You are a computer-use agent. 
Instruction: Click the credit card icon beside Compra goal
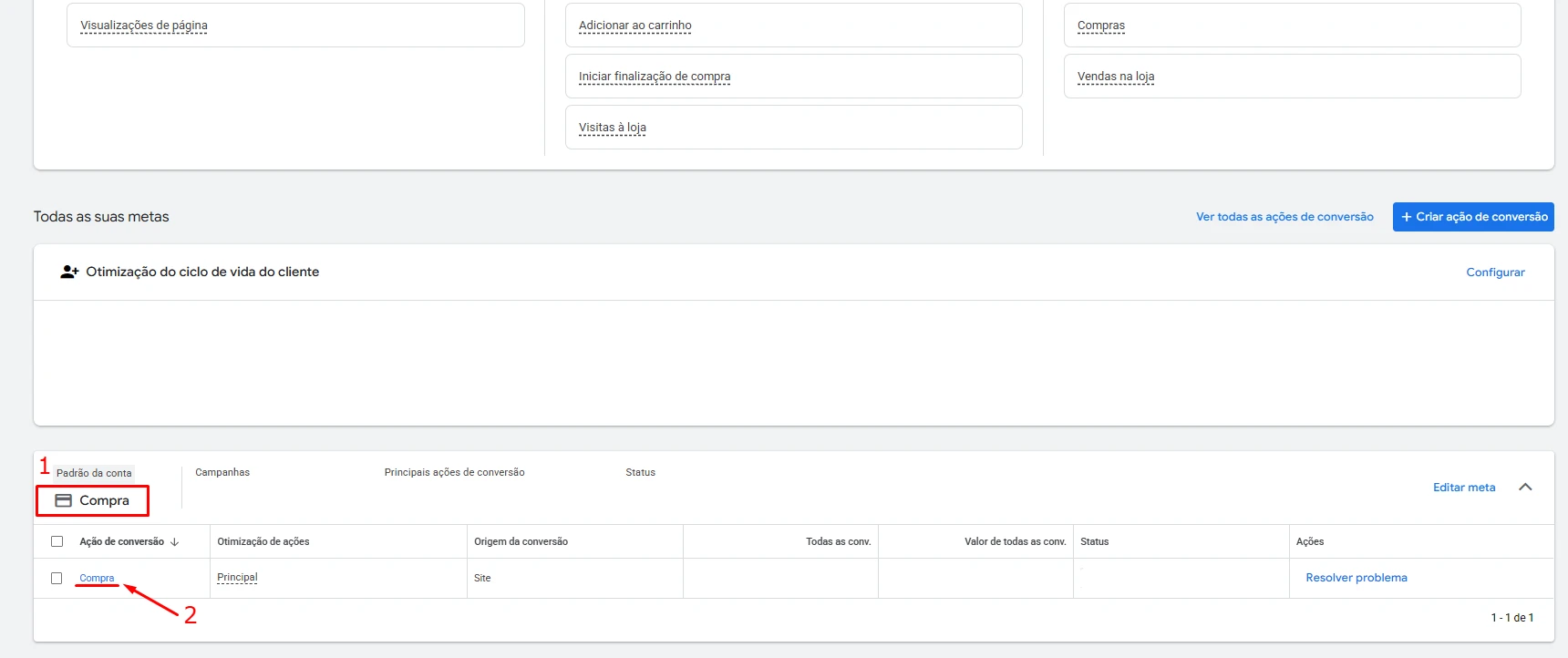(63, 500)
